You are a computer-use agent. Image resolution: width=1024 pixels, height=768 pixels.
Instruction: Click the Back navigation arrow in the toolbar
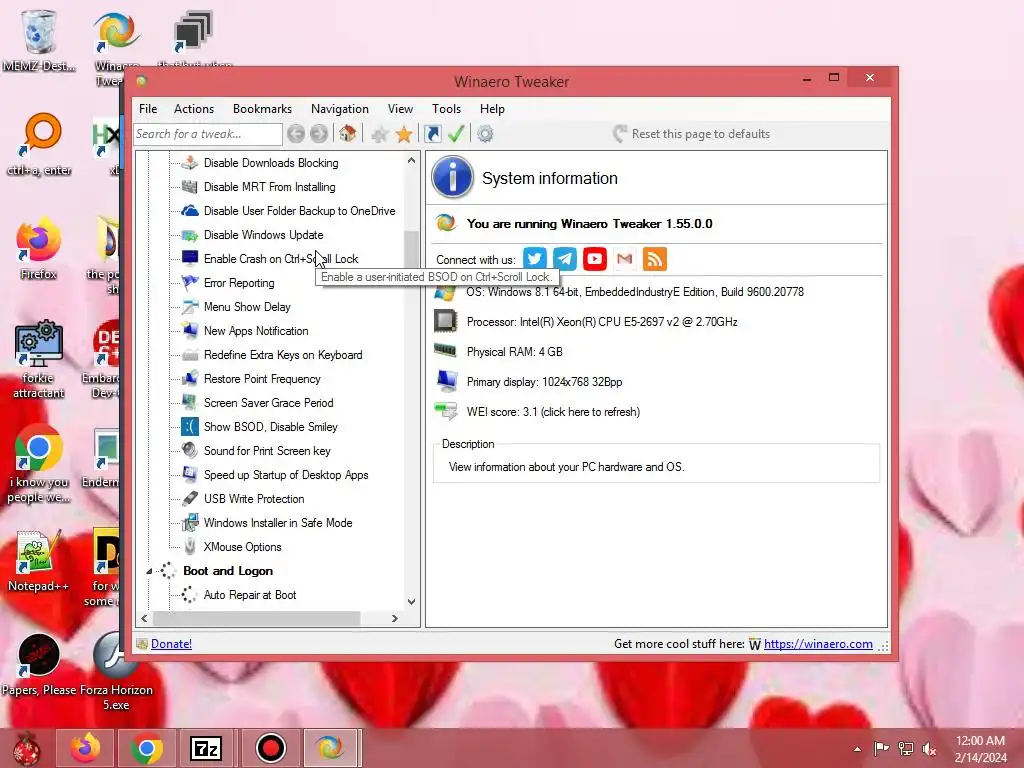pyautogui.click(x=296, y=134)
